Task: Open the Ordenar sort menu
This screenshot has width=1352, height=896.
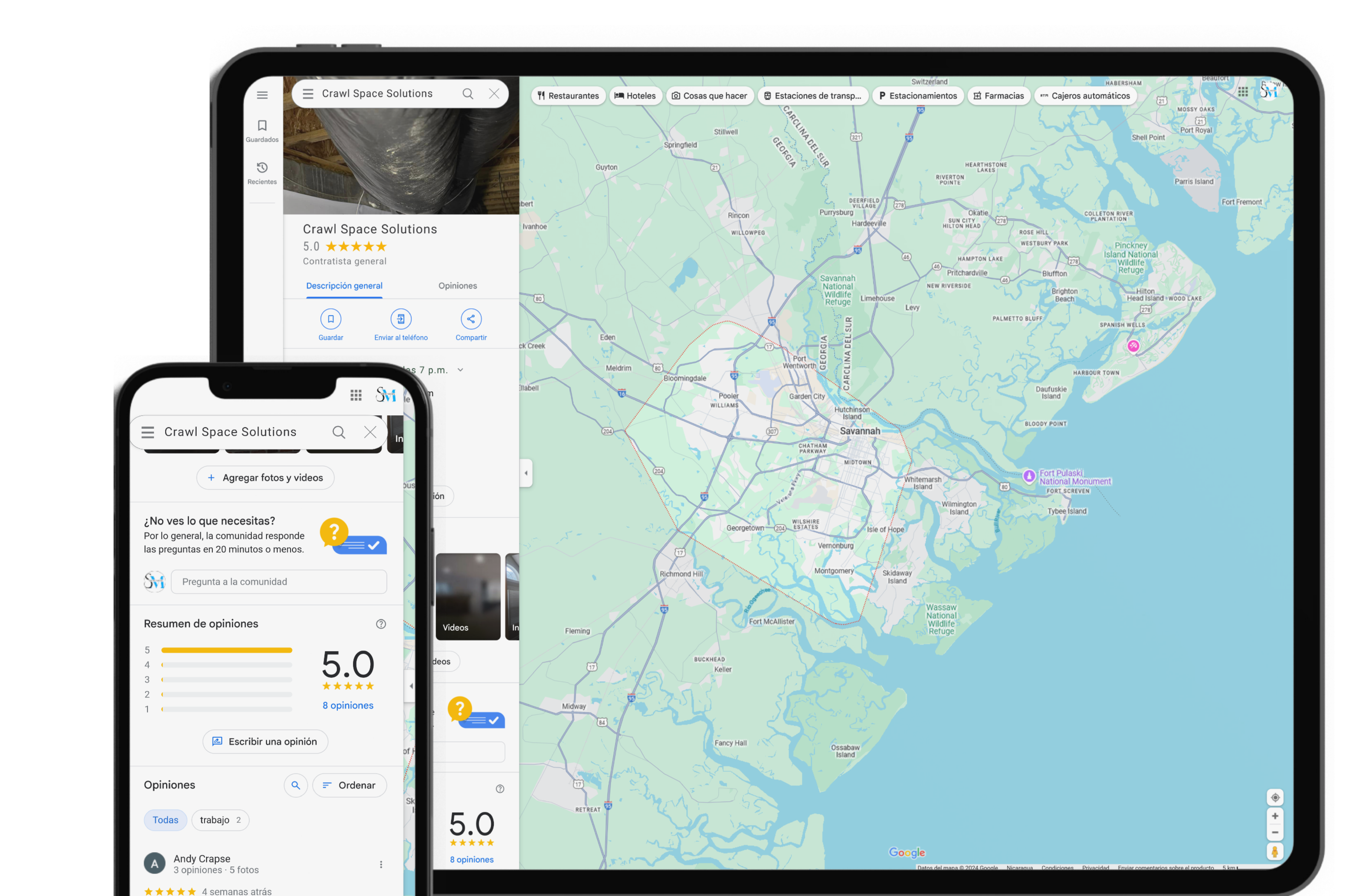Action: tap(349, 786)
